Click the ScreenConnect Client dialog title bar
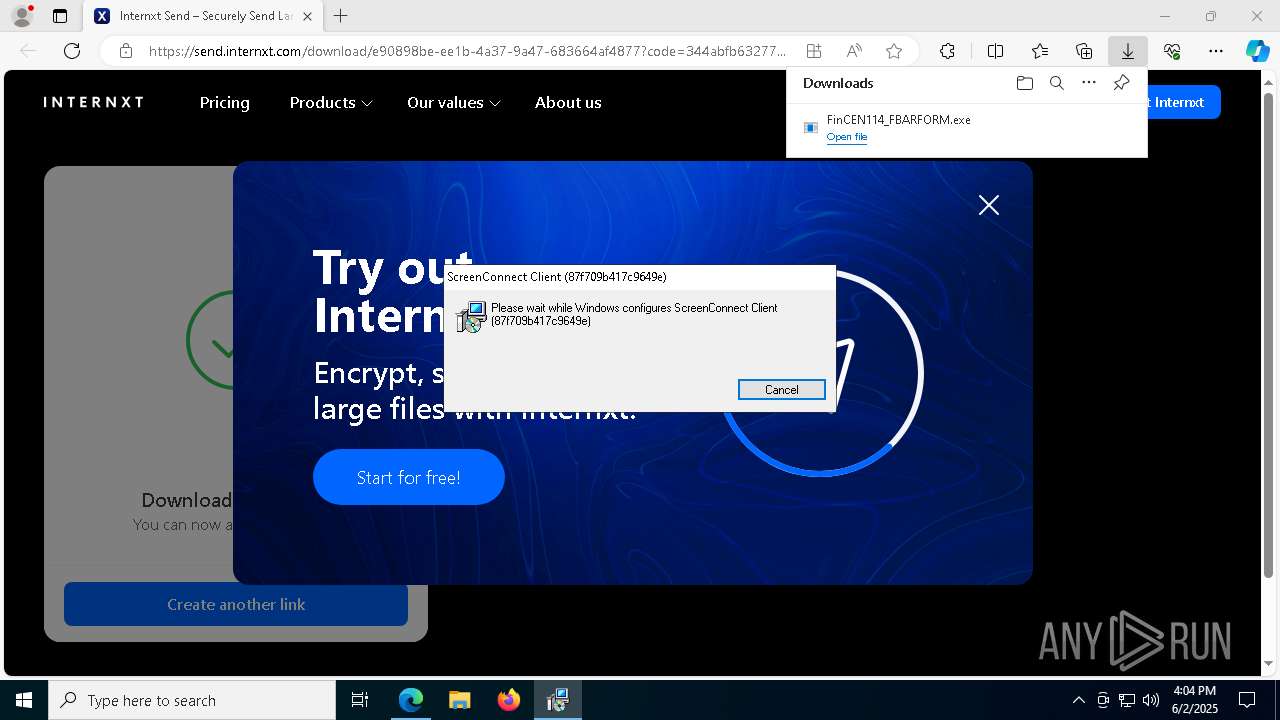 pos(640,277)
